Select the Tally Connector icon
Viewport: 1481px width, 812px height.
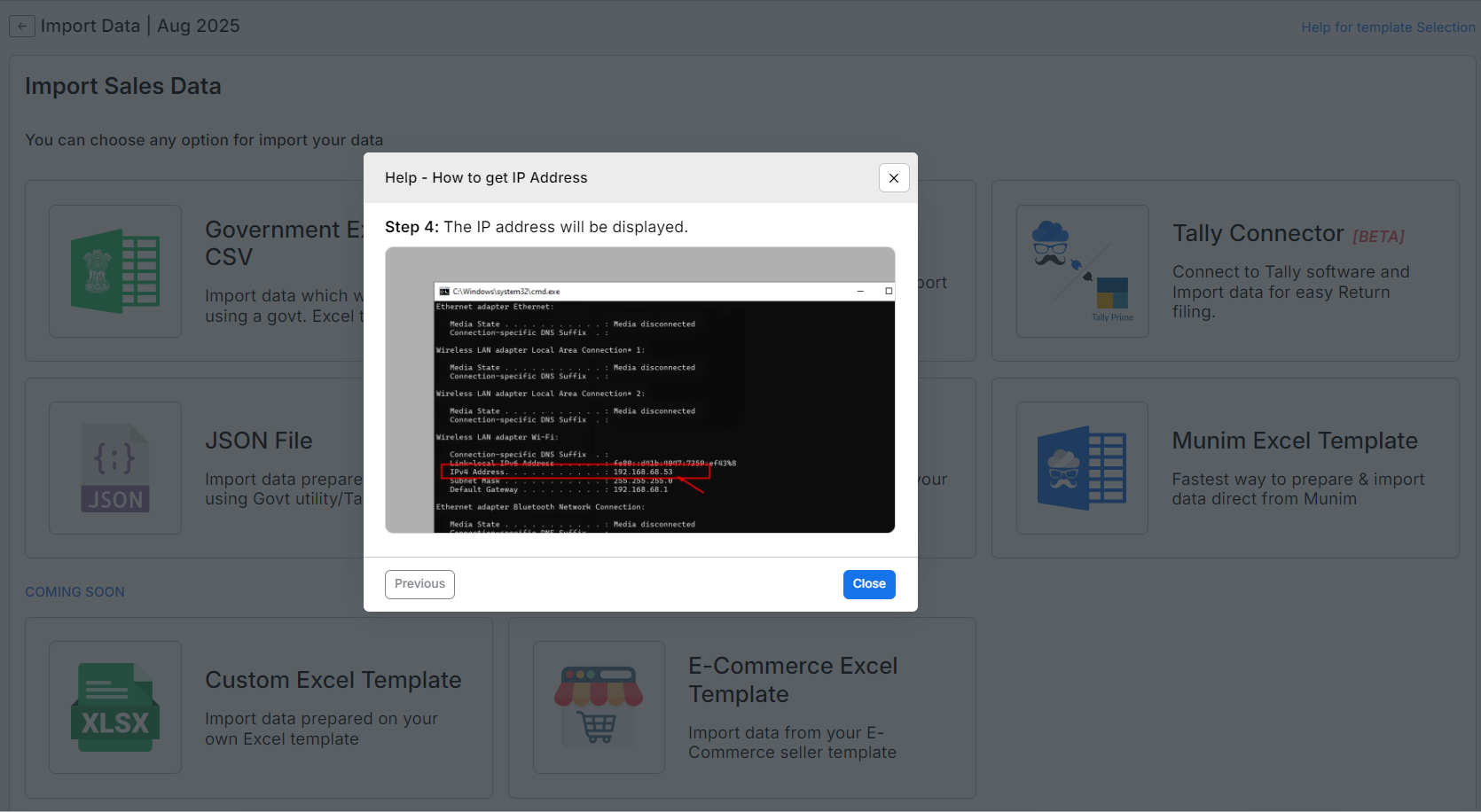tap(1082, 271)
